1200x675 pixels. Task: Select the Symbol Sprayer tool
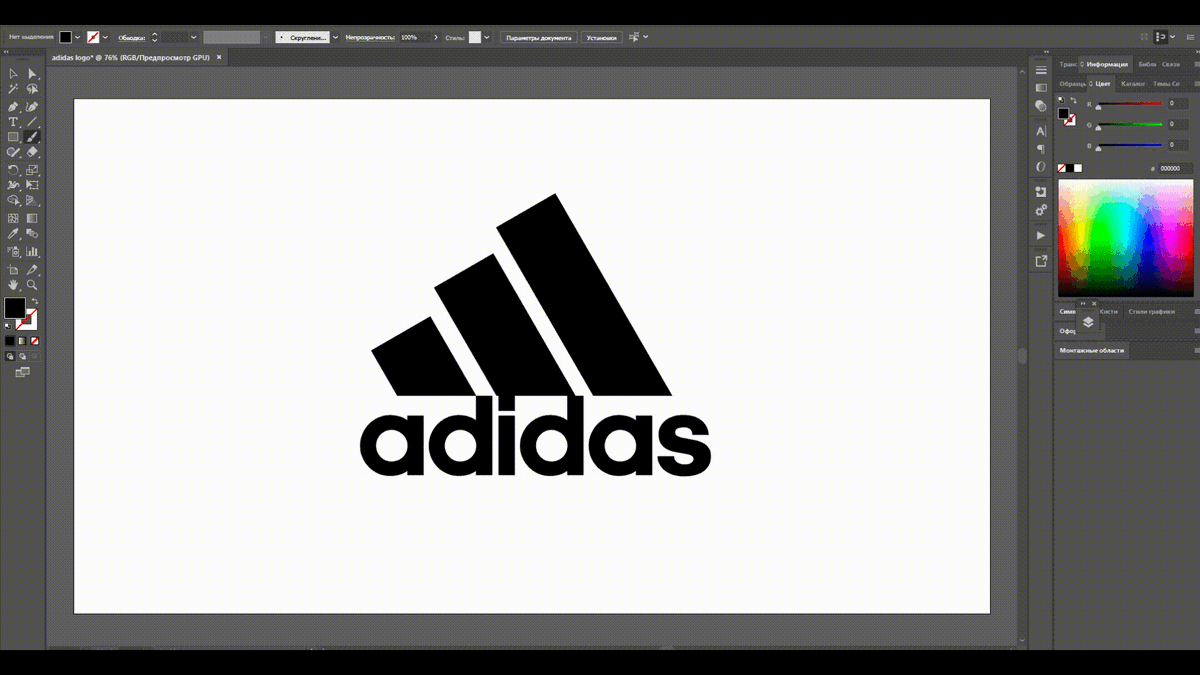pyautogui.click(x=13, y=251)
